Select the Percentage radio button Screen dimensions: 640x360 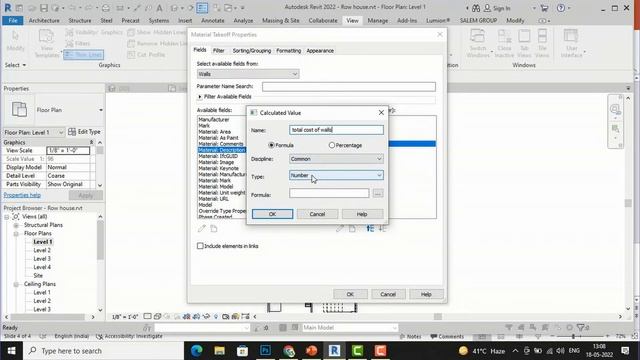(332, 145)
